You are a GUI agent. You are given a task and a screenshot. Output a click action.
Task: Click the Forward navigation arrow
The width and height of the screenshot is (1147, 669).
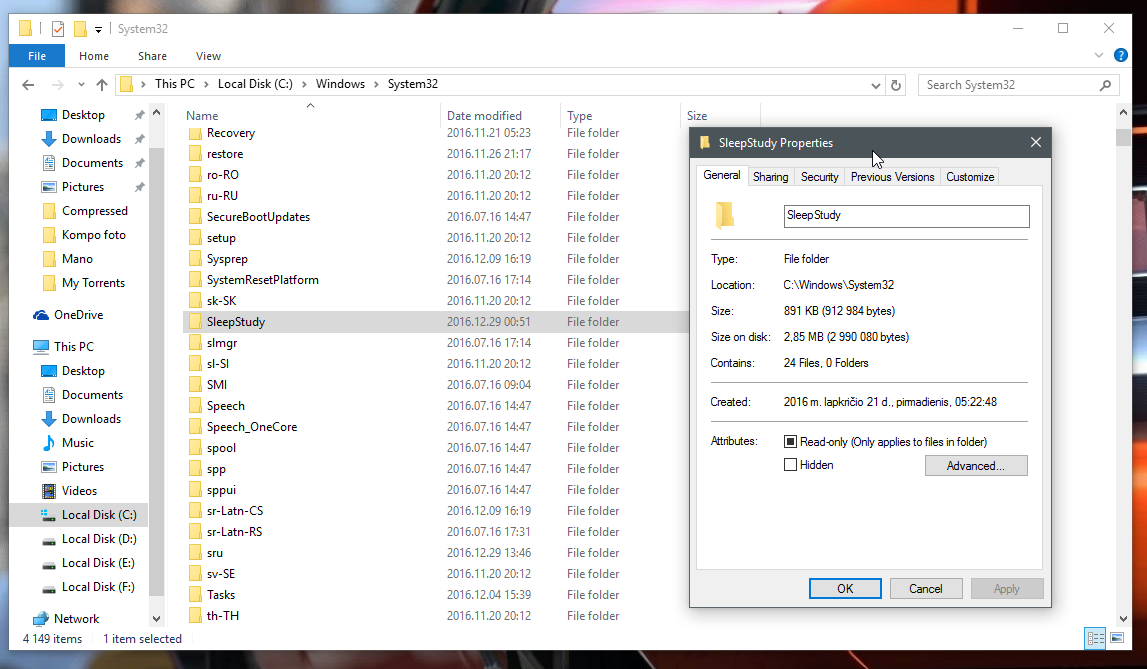pos(58,85)
